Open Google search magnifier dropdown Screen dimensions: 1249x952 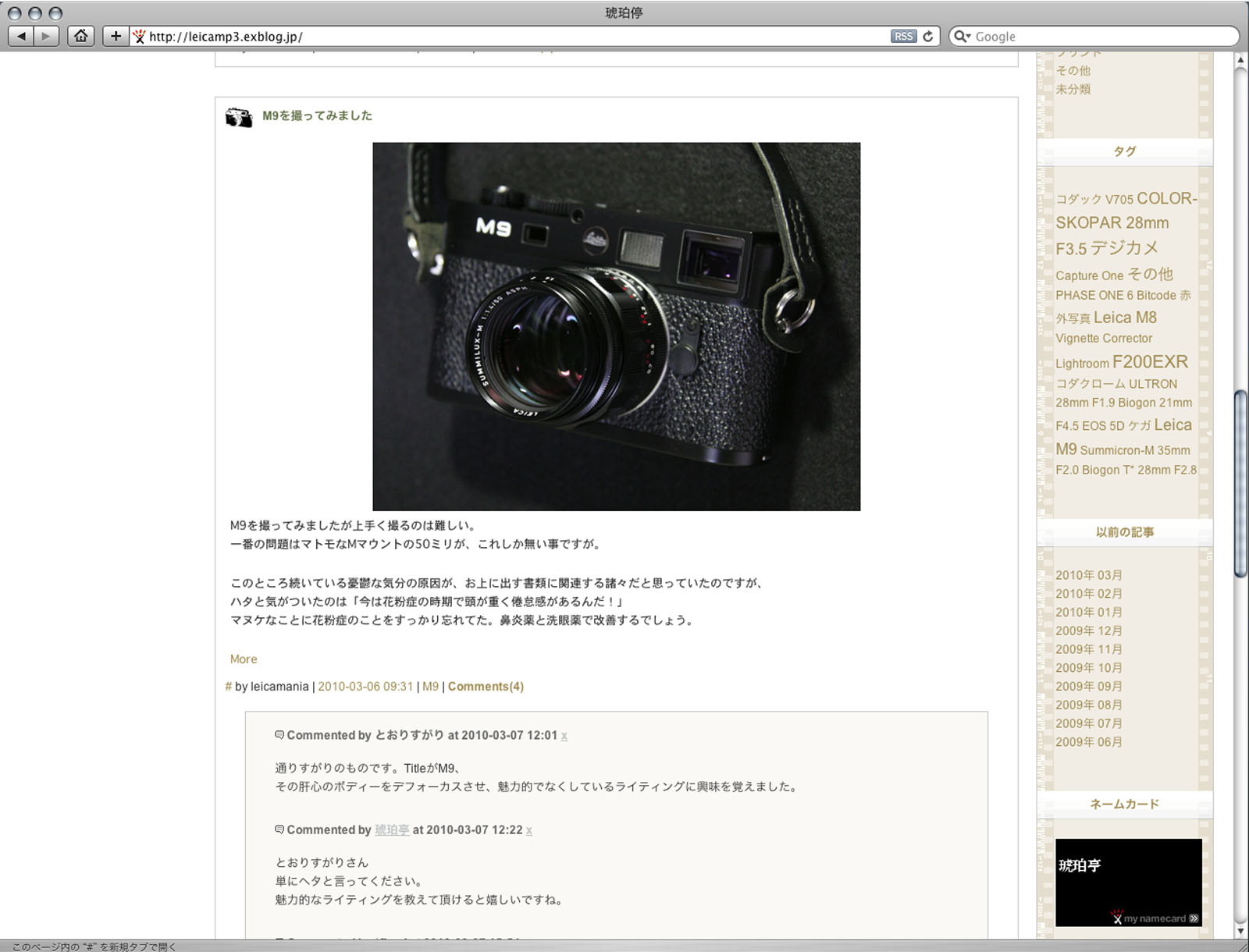pyautogui.click(x=963, y=37)
